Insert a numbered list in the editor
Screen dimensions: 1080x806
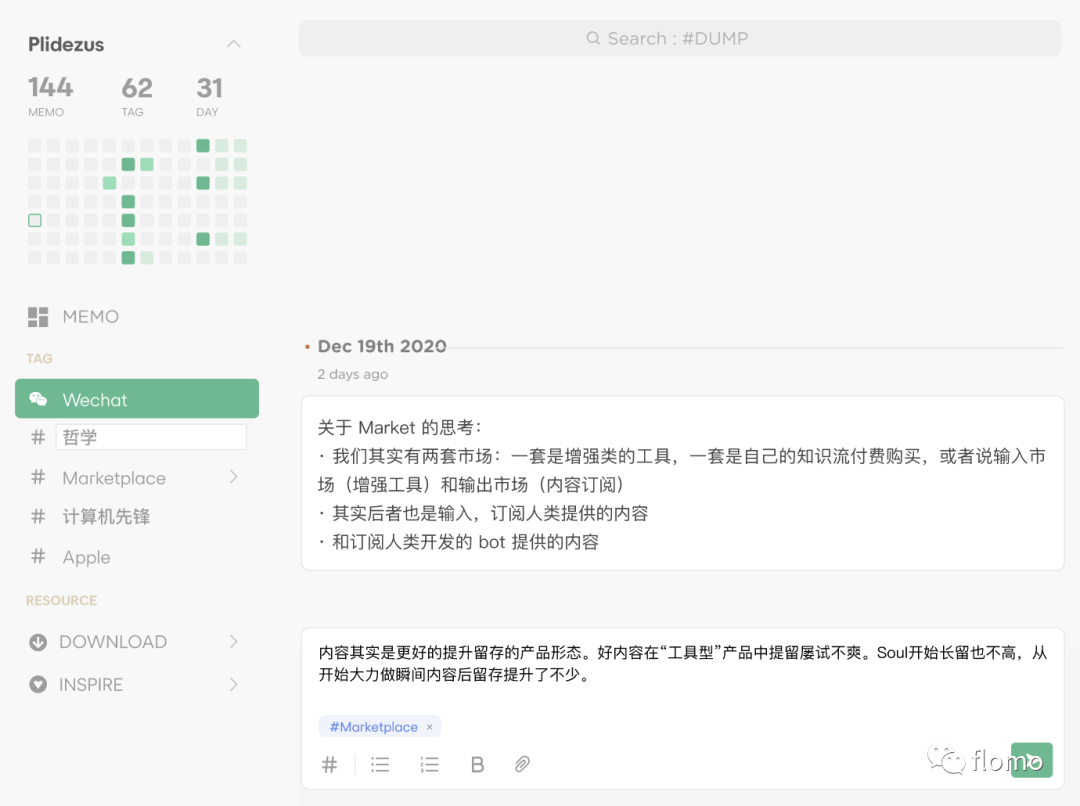[x=429, y=764]
